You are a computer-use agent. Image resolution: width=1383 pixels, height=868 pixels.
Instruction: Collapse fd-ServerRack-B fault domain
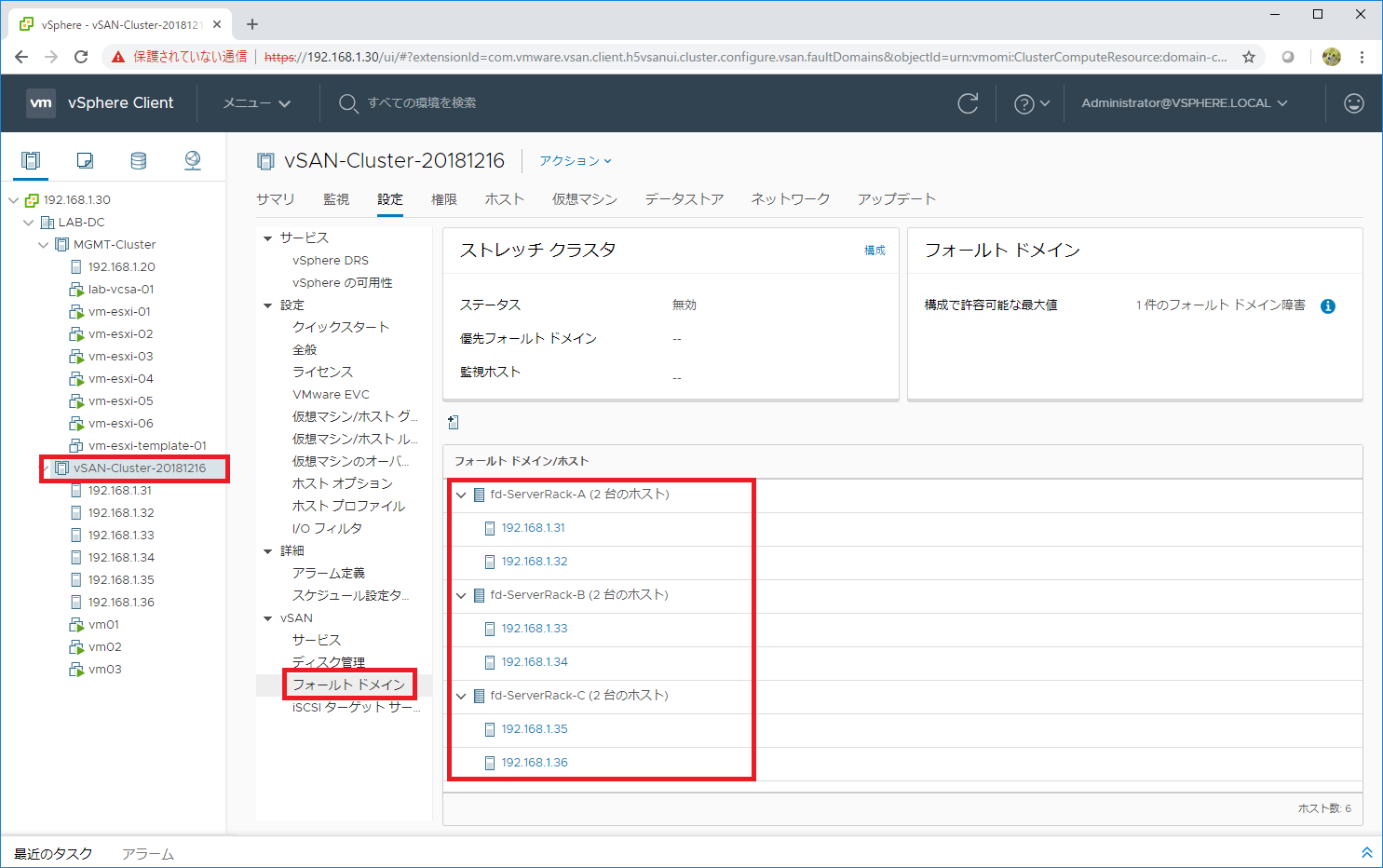click(x=461, y=595)
